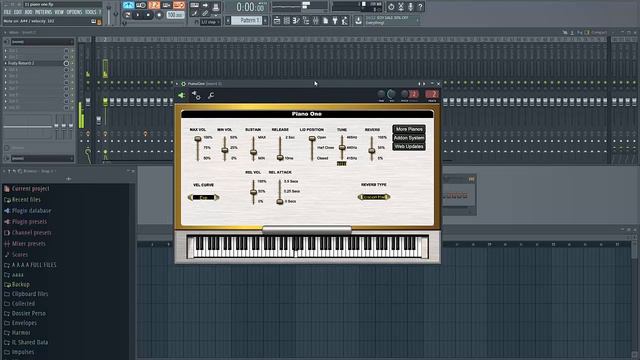640x360 pixels.
Task: Click the Piano One channel volume knob
Action: 391,95
